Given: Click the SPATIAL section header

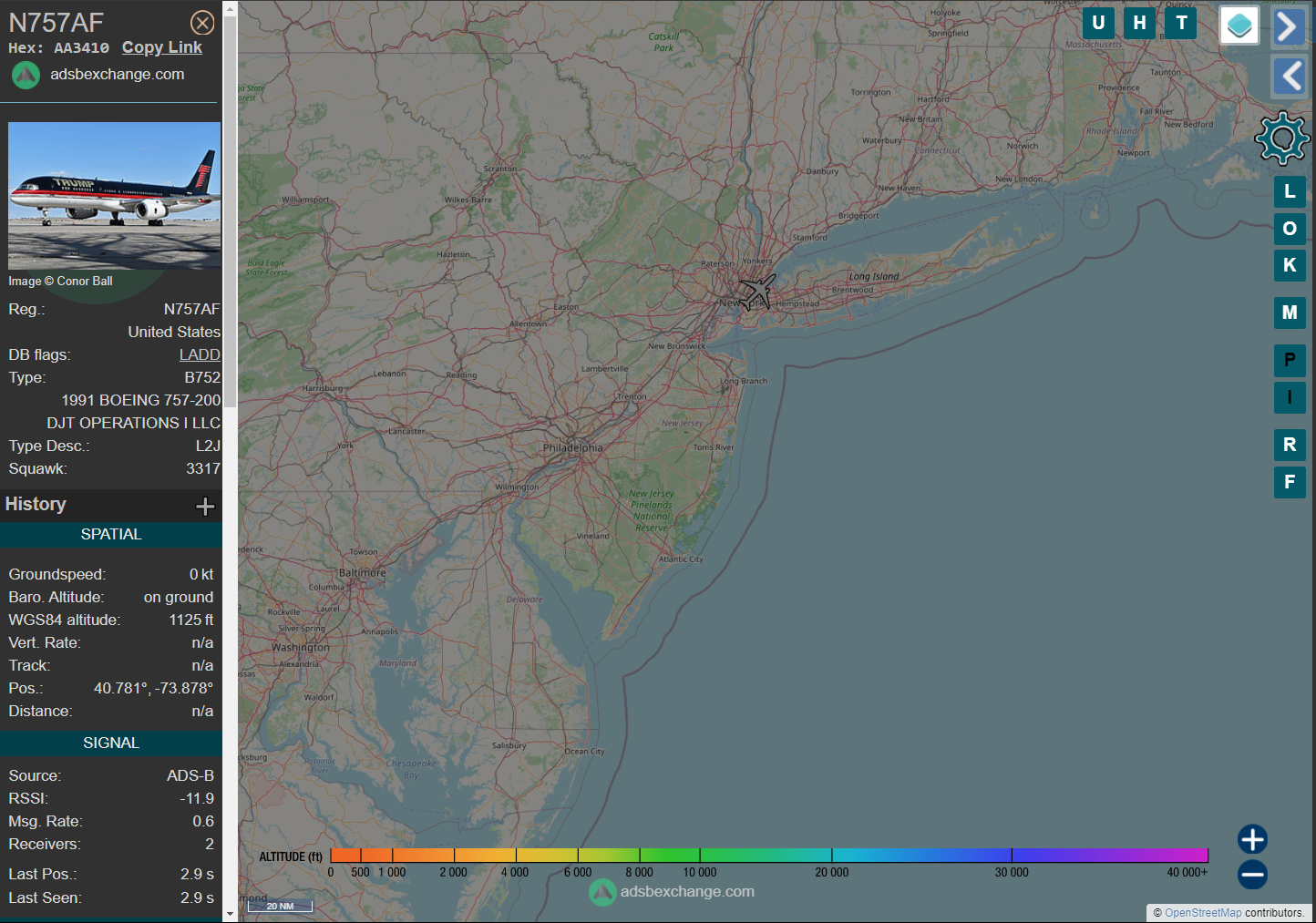Looking at the screenshot, I should point(111,535).
